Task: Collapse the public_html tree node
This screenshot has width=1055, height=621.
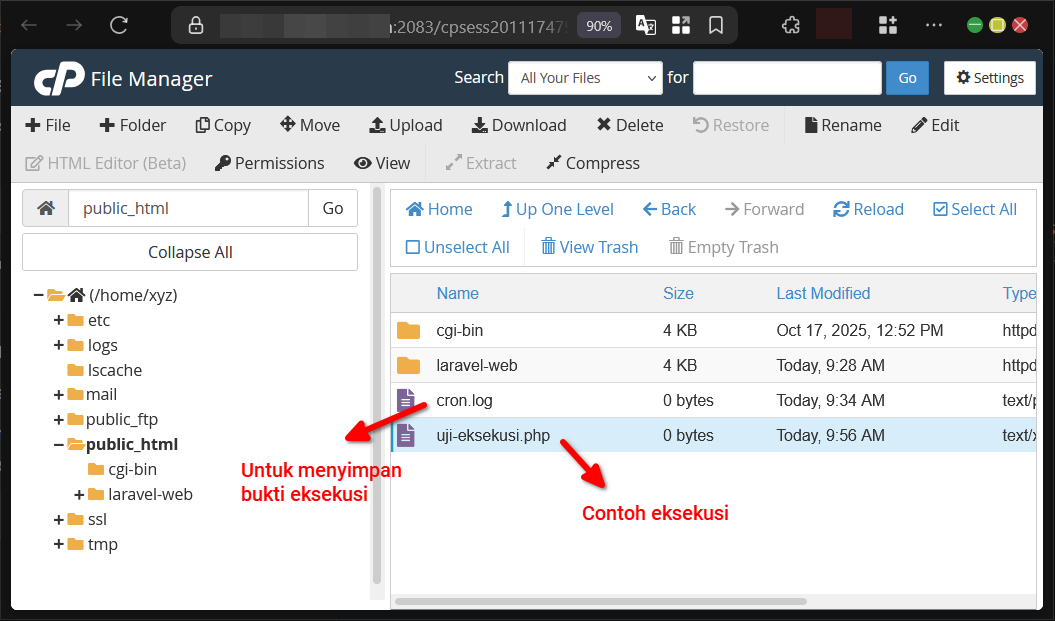Action: click(x=58, y=444)
